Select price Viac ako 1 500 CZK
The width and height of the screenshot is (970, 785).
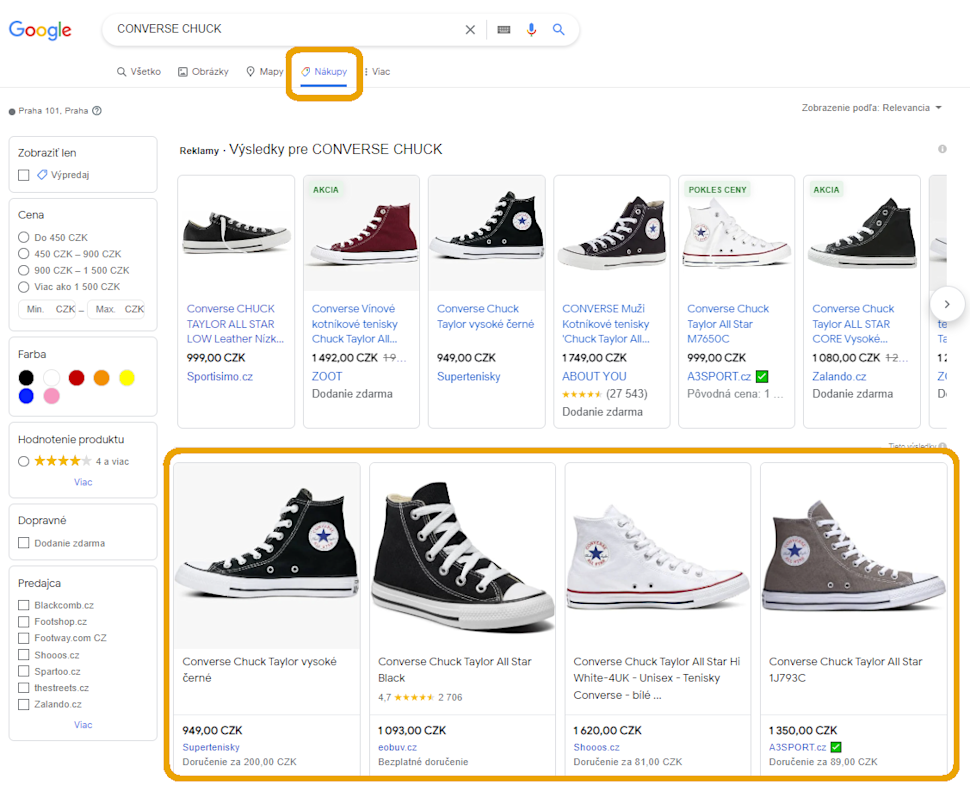pyautogui.click(x=24, y=287)
